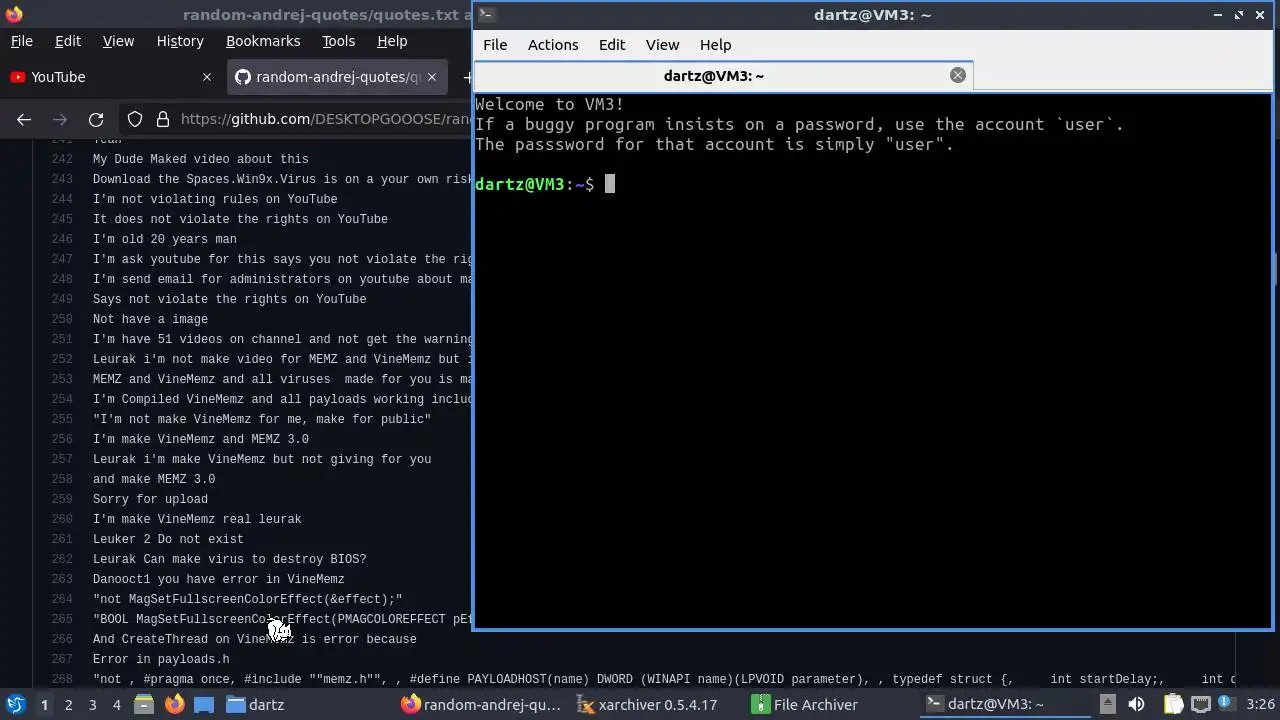Click the Firefox logo in title bar
This screenshot has width=1280, height=720.
tap(14, 14)
